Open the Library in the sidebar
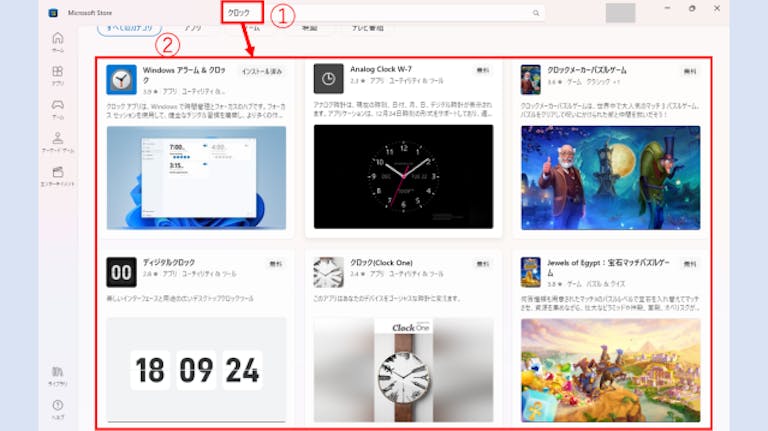Screen dimensions: 768x431 (x=58, y=376)
